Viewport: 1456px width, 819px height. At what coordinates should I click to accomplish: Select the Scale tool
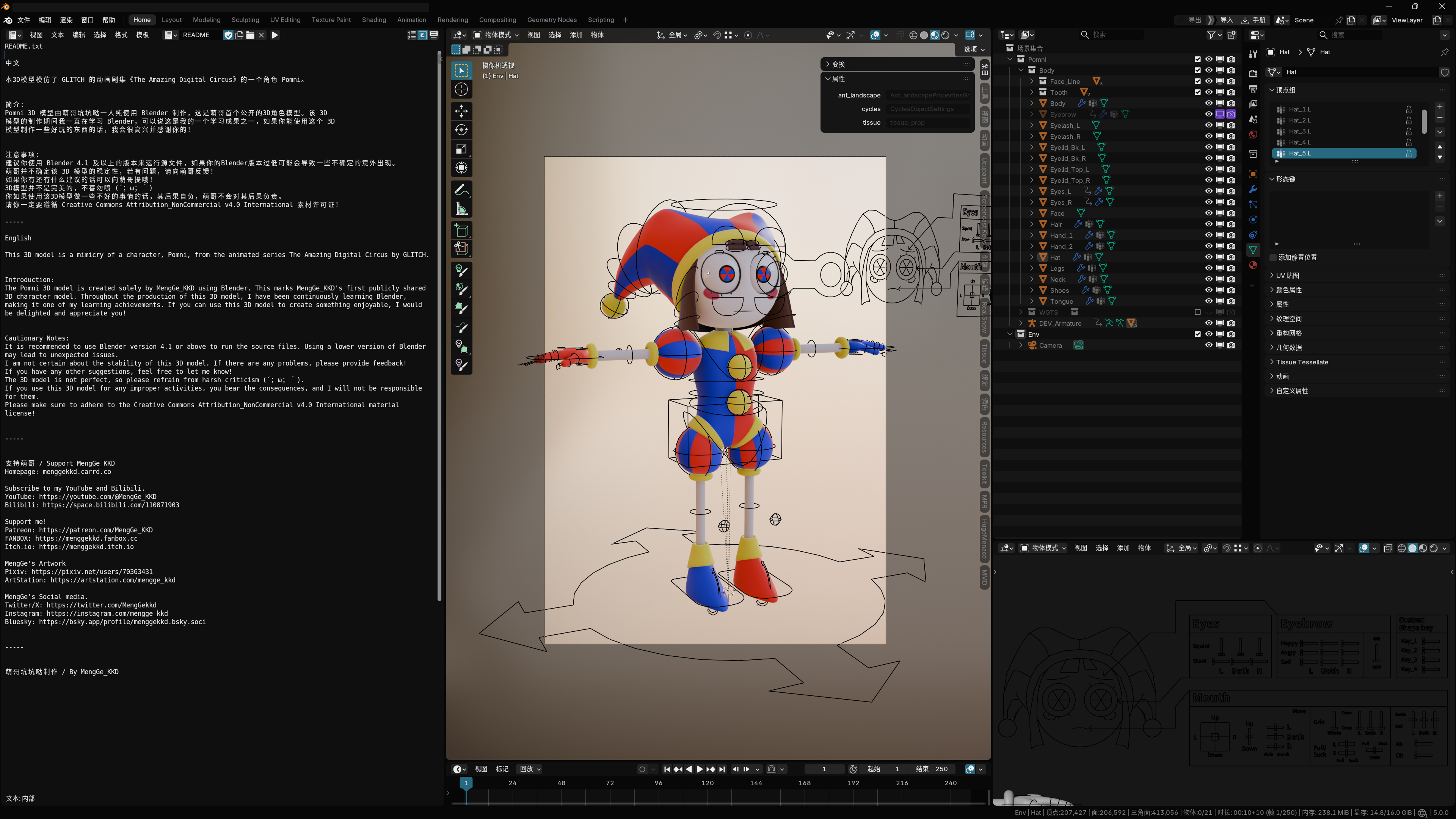(461, 149)
